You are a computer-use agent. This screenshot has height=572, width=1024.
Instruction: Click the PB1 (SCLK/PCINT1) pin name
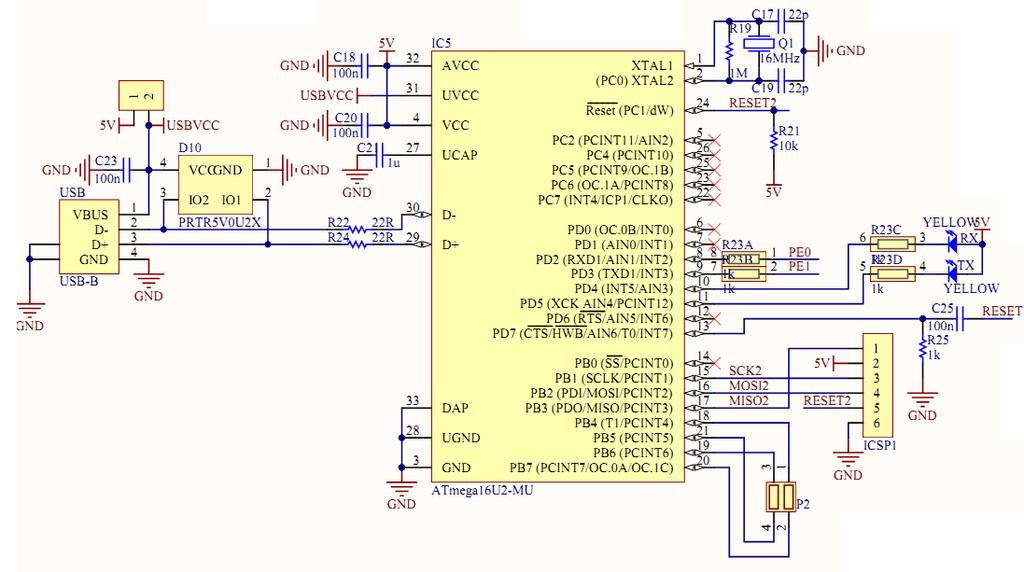(x=613, y=378)
